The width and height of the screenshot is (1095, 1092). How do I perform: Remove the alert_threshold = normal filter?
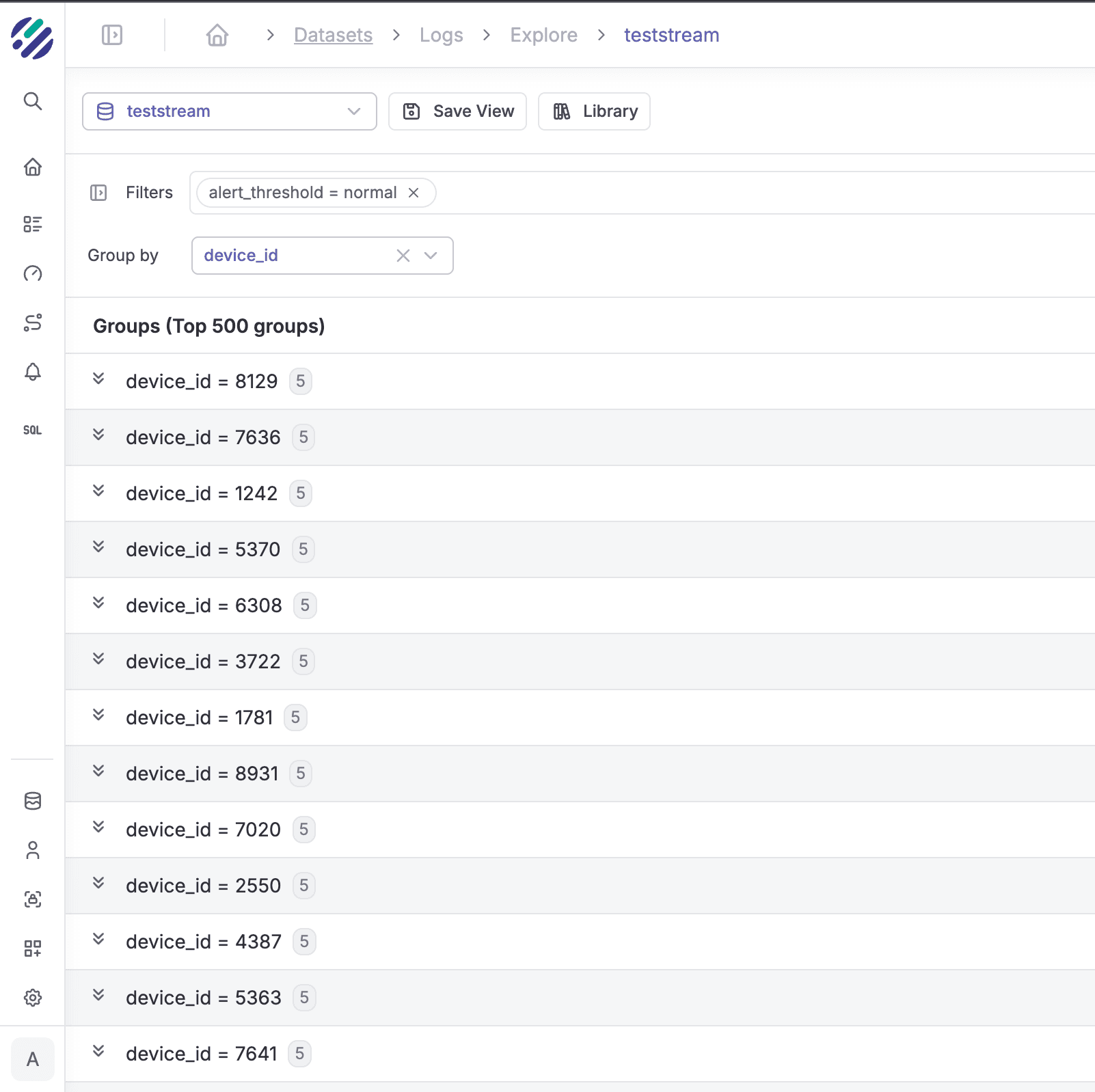point(414,193)
